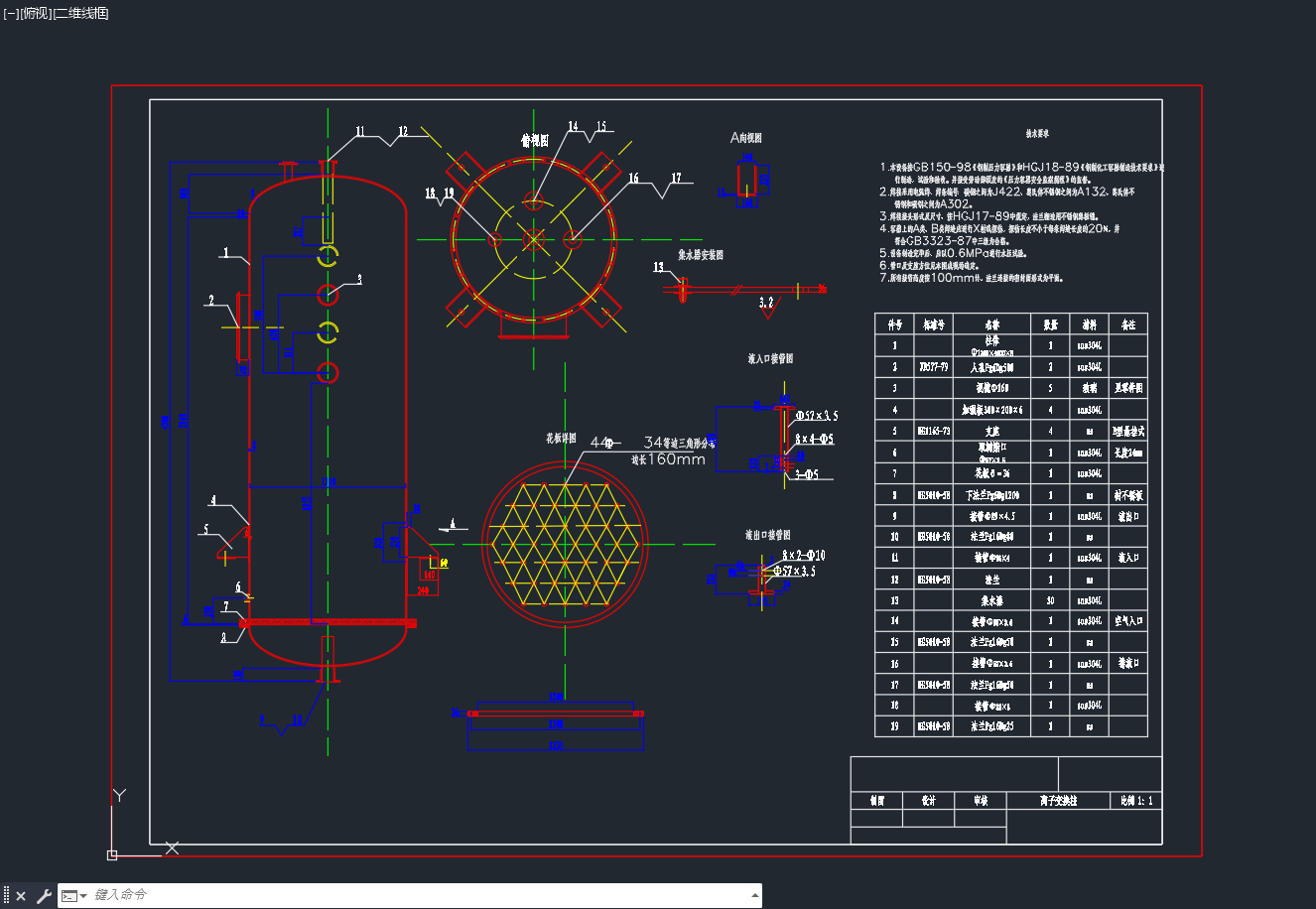Image resolution: width=1316 pixels, height=909 pixels.
Task: Expand command history with the up arrow
Action: click(x=754, y=895)
